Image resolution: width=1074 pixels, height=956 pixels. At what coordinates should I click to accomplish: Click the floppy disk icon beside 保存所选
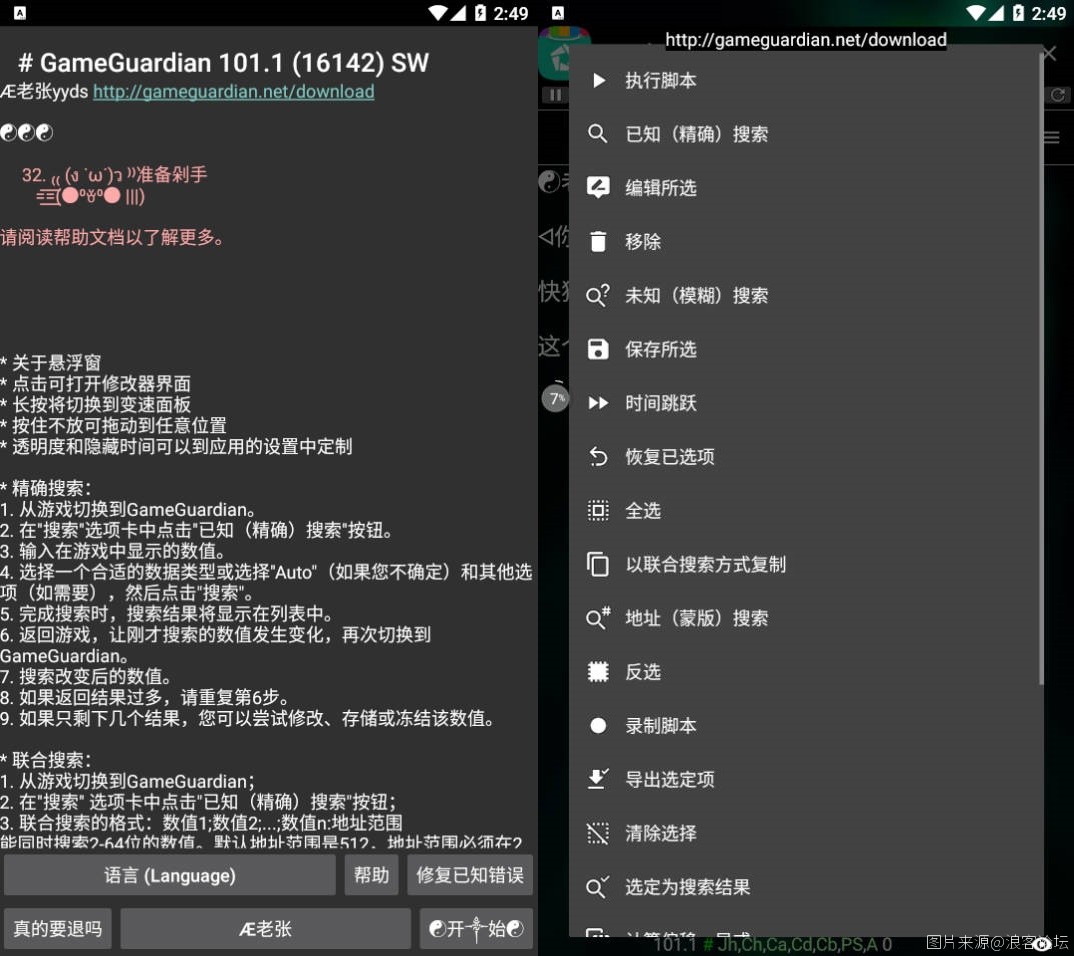point(598,349)
